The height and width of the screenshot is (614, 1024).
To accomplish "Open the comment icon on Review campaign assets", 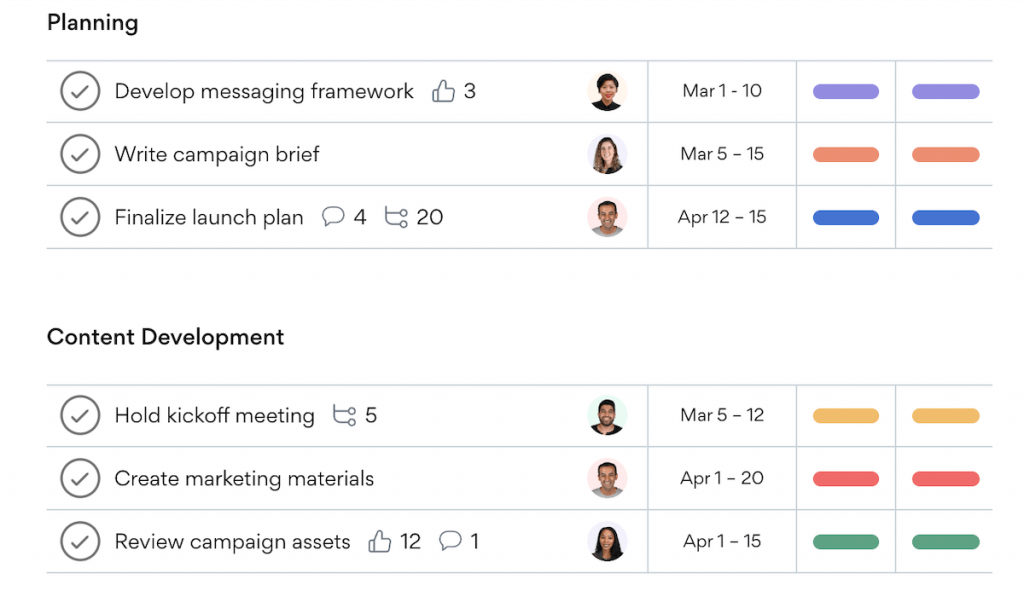I will 452,541.
